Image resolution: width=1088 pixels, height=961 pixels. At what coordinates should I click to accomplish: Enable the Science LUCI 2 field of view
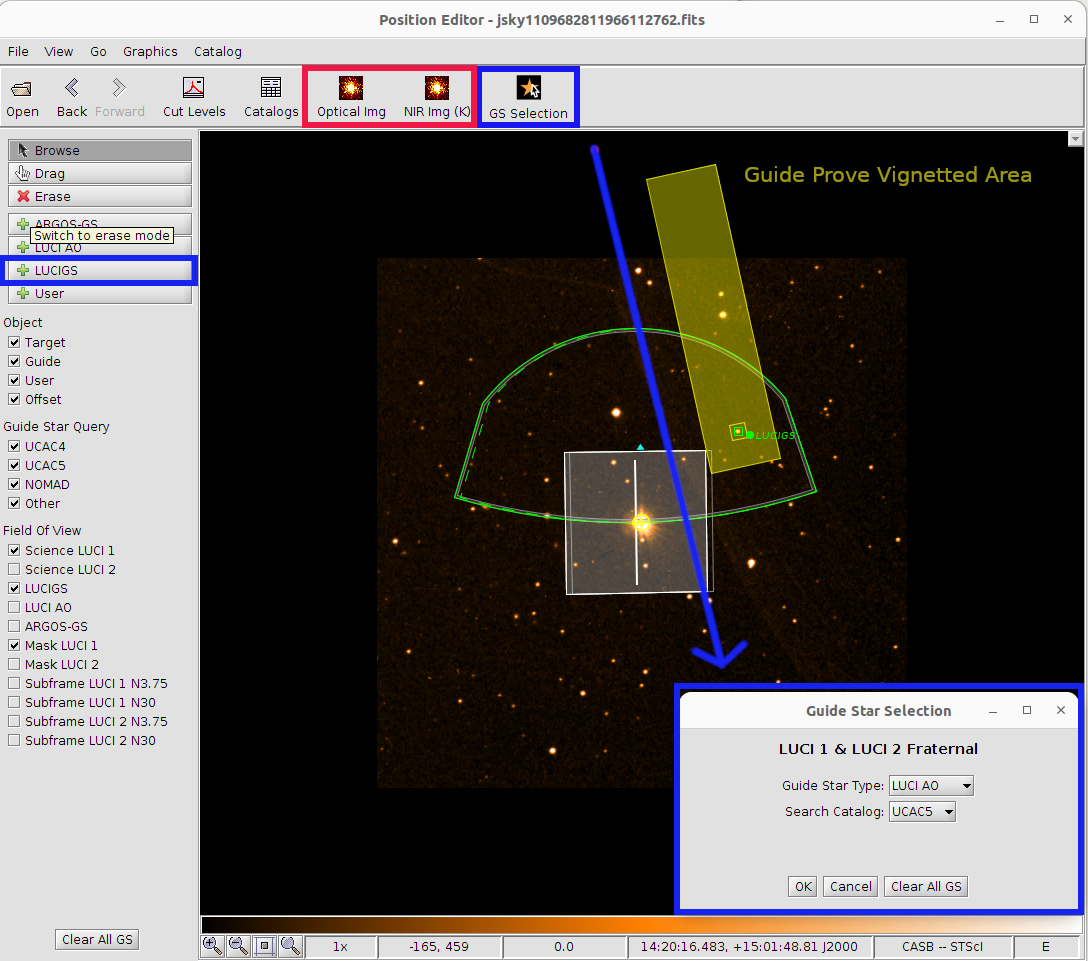coord(14,570)
